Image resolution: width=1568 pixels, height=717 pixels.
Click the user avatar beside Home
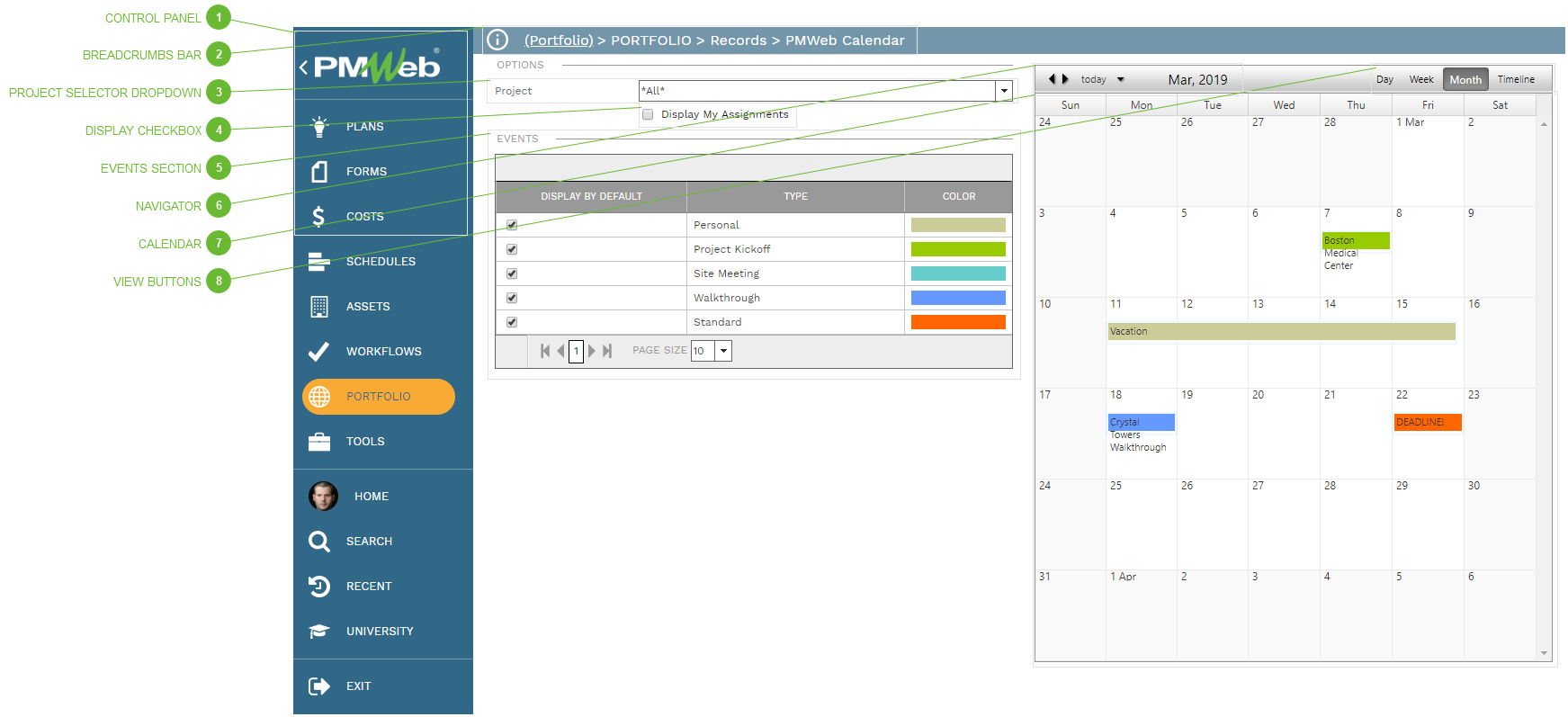click(323, 496)
